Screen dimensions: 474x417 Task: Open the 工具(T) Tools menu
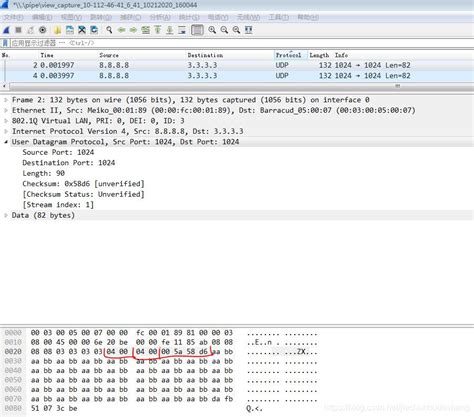pos(279,17)
